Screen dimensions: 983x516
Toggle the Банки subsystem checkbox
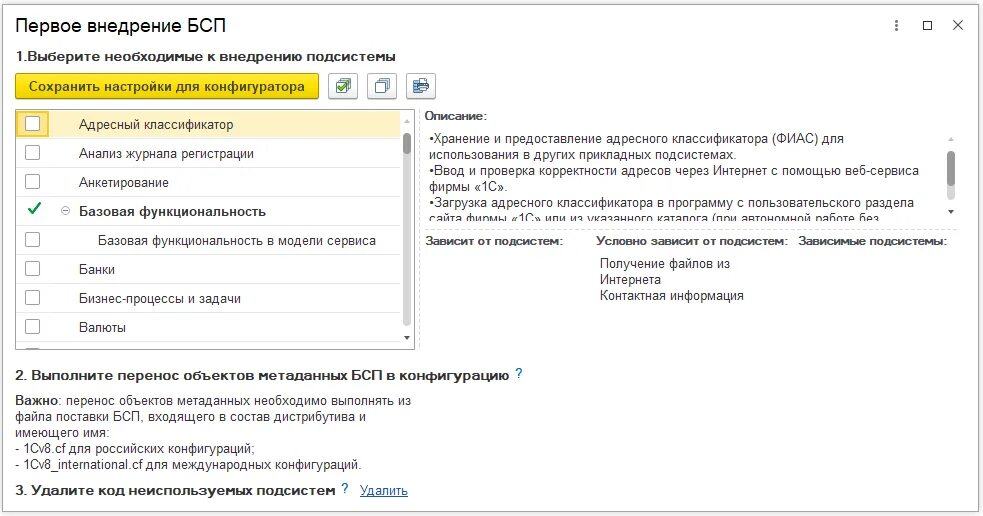coord(33,269)
